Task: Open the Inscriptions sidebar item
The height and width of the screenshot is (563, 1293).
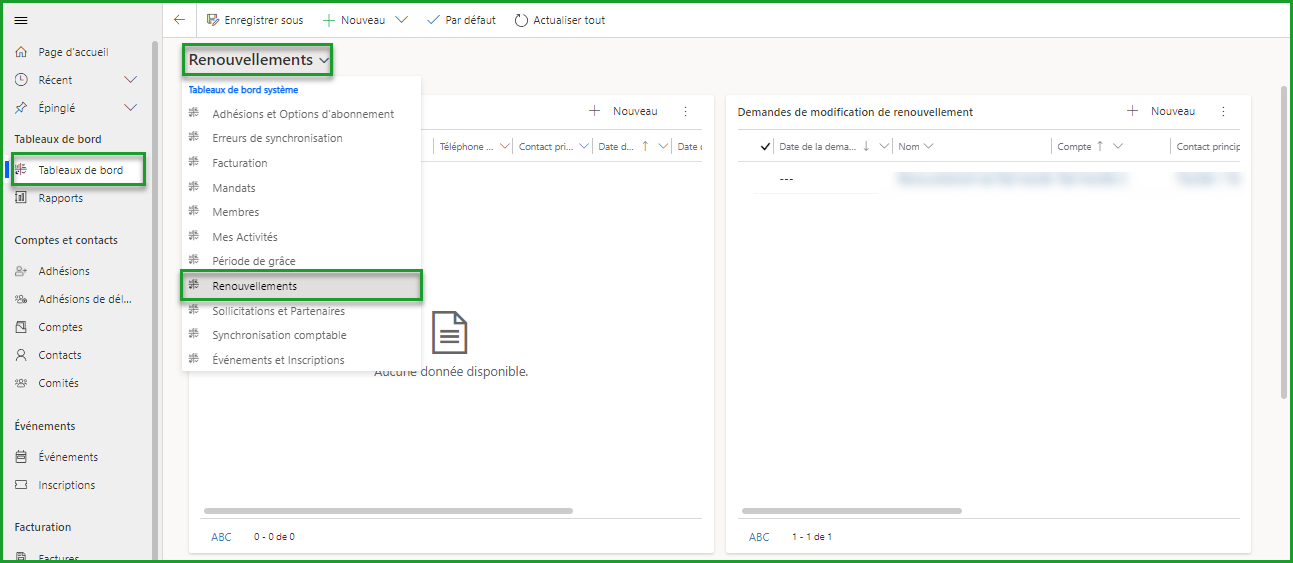Action: (x=66, y=485)
